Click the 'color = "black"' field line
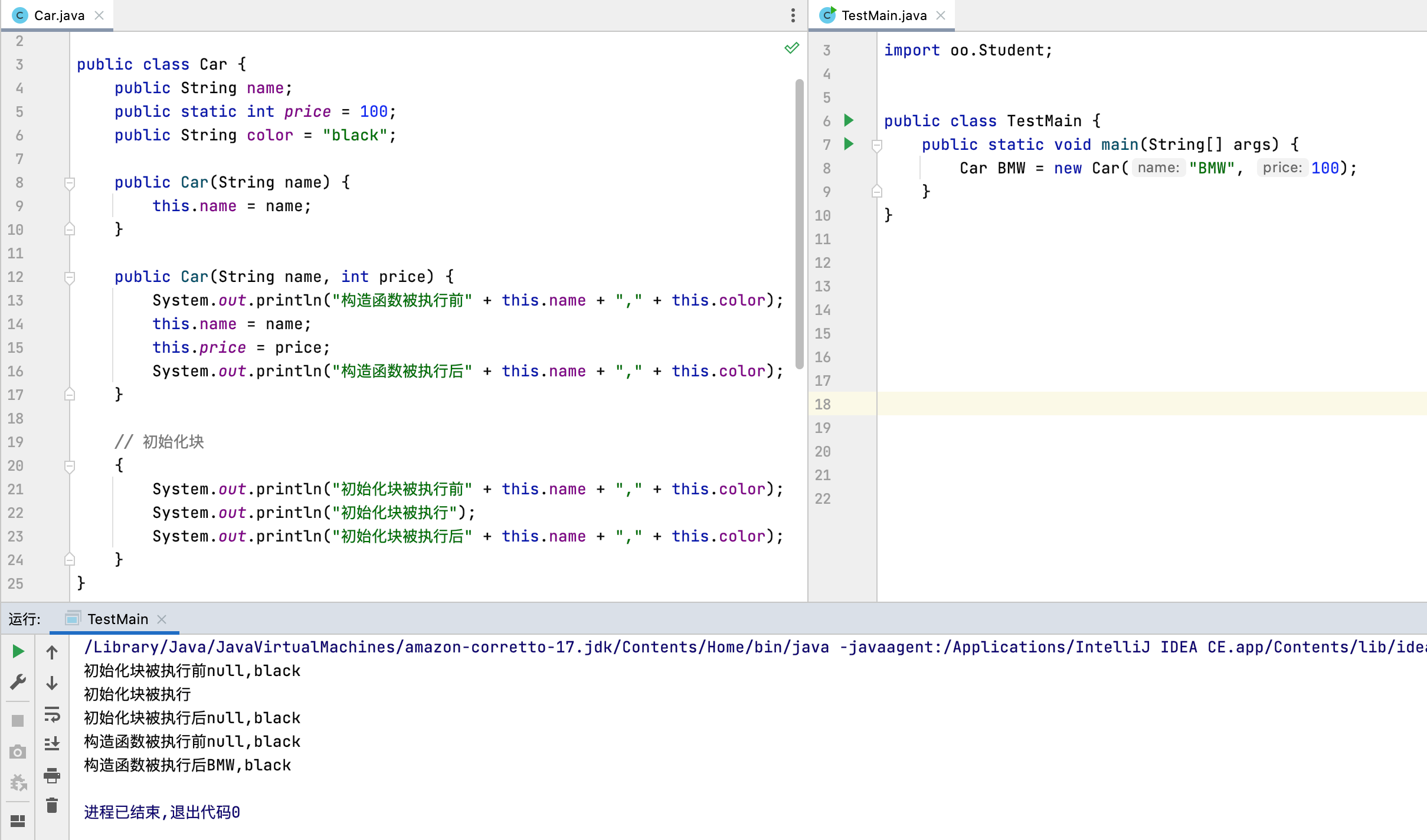Image resolution: width=1427 pixels, height=840 pixels. pos(255,135)
